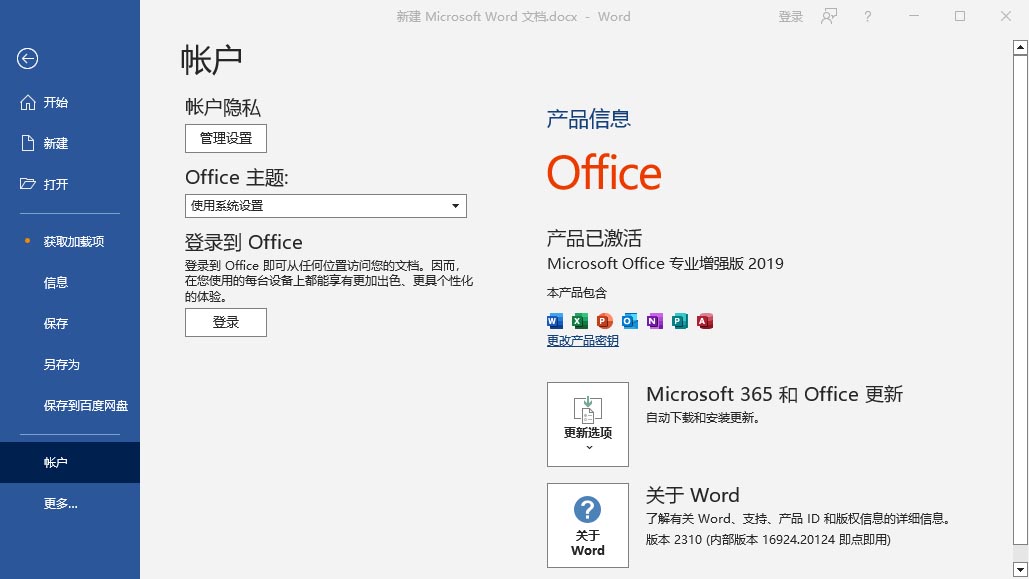Click the PowerPoint app icon under 本产品包含
Screen dimensions: 1029x579
[604, 321]
